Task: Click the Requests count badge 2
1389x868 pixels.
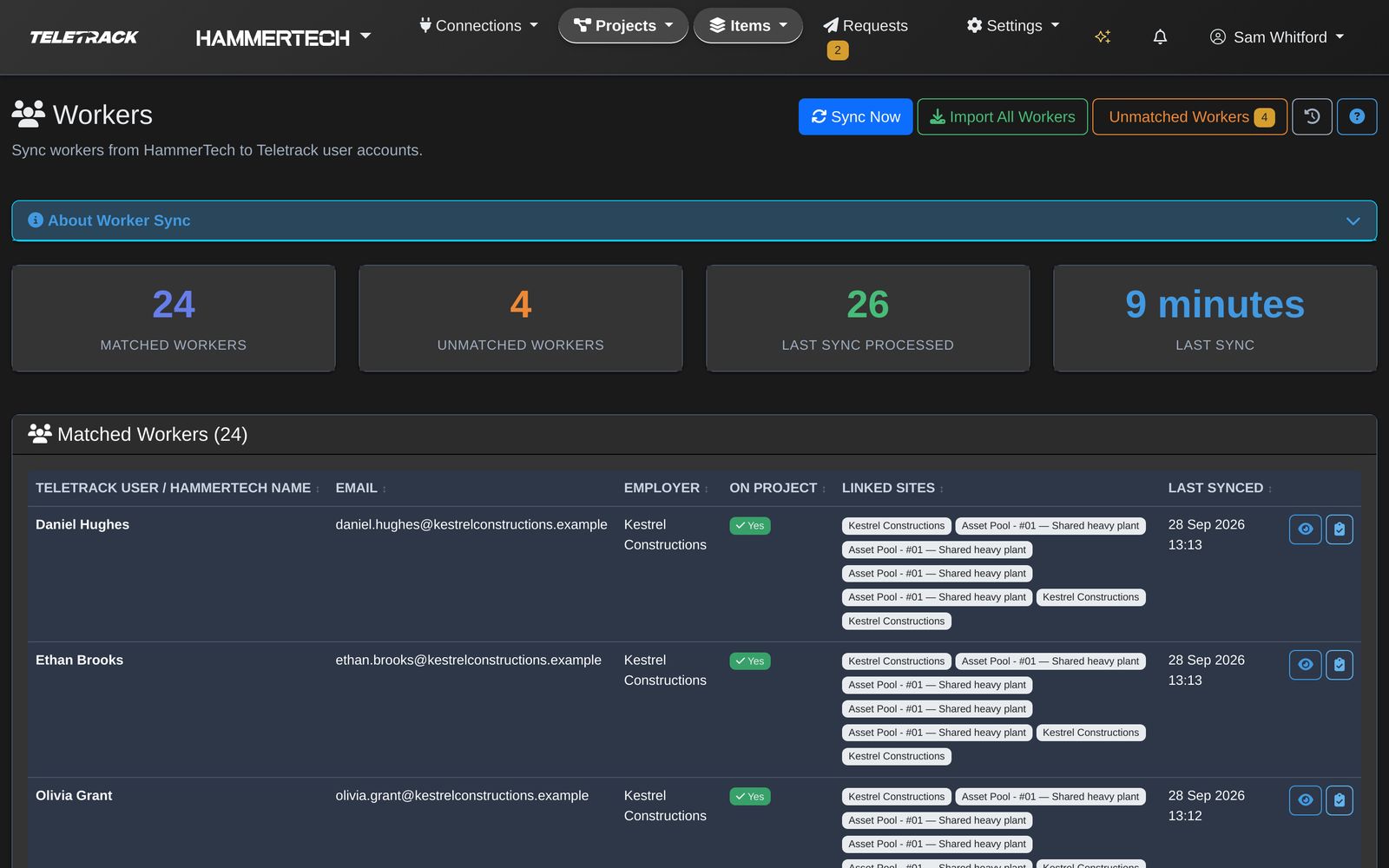Action: point(838,50)
